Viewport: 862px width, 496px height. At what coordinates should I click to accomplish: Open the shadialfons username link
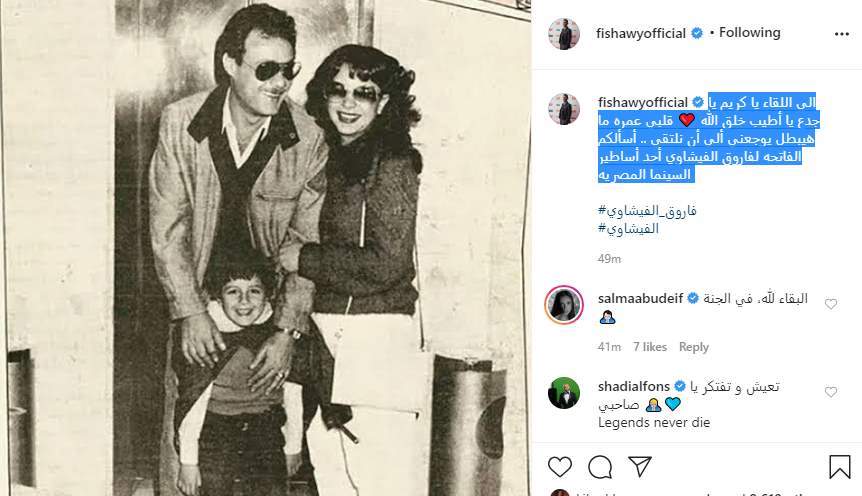[x=634, y=387]
